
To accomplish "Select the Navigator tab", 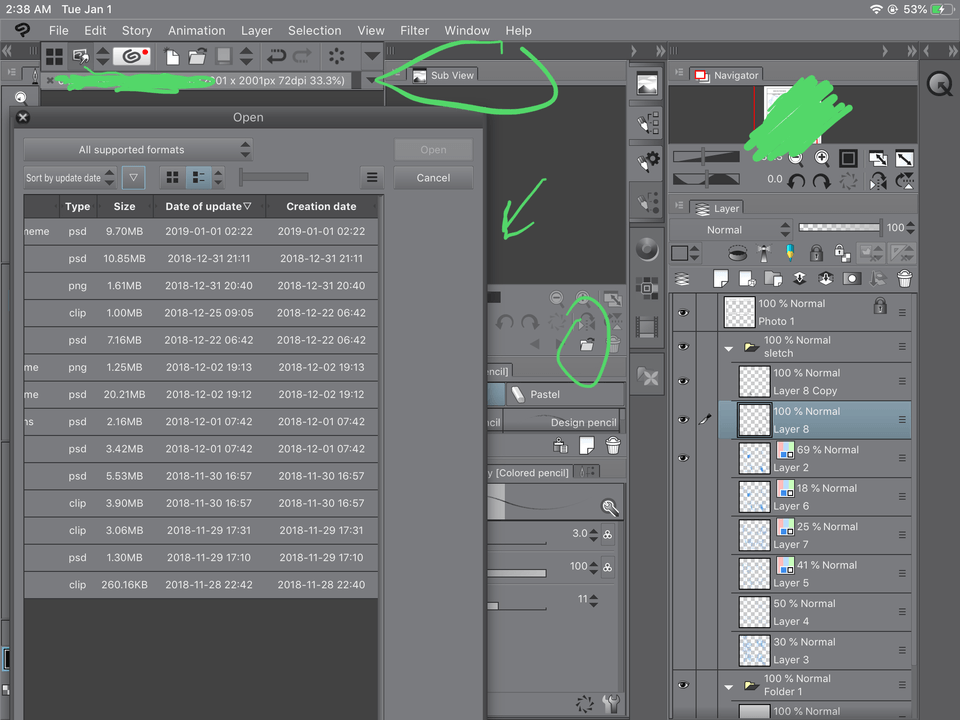I will pyautogui.click(x=727, y=75).
